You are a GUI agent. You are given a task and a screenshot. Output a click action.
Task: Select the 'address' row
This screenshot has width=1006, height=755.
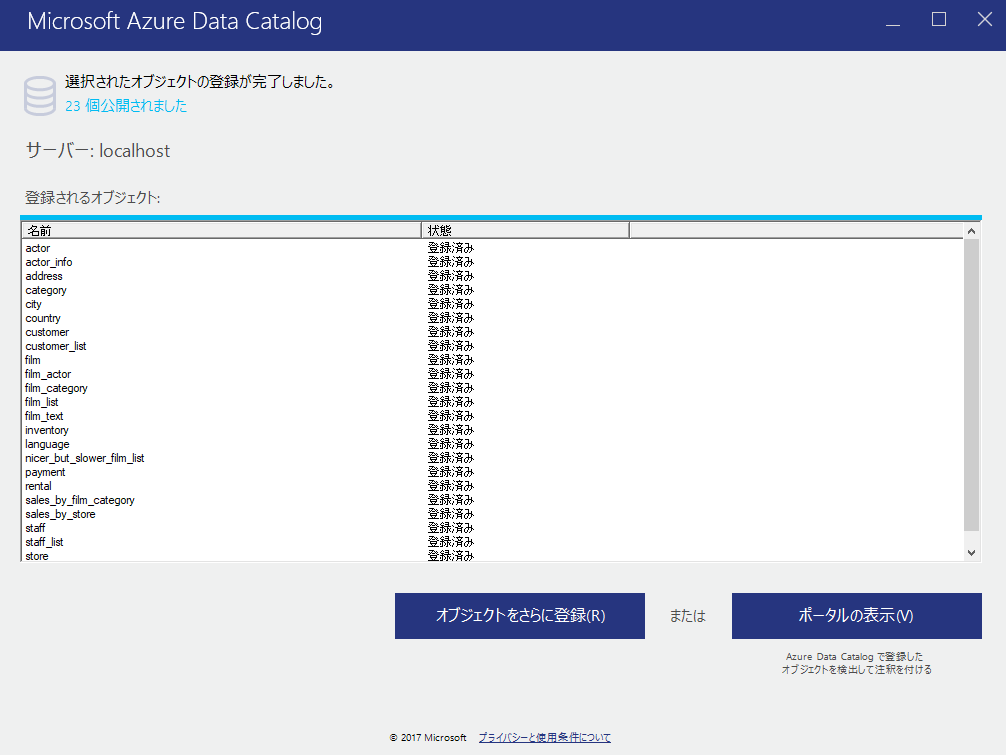(x=493, y=276)
